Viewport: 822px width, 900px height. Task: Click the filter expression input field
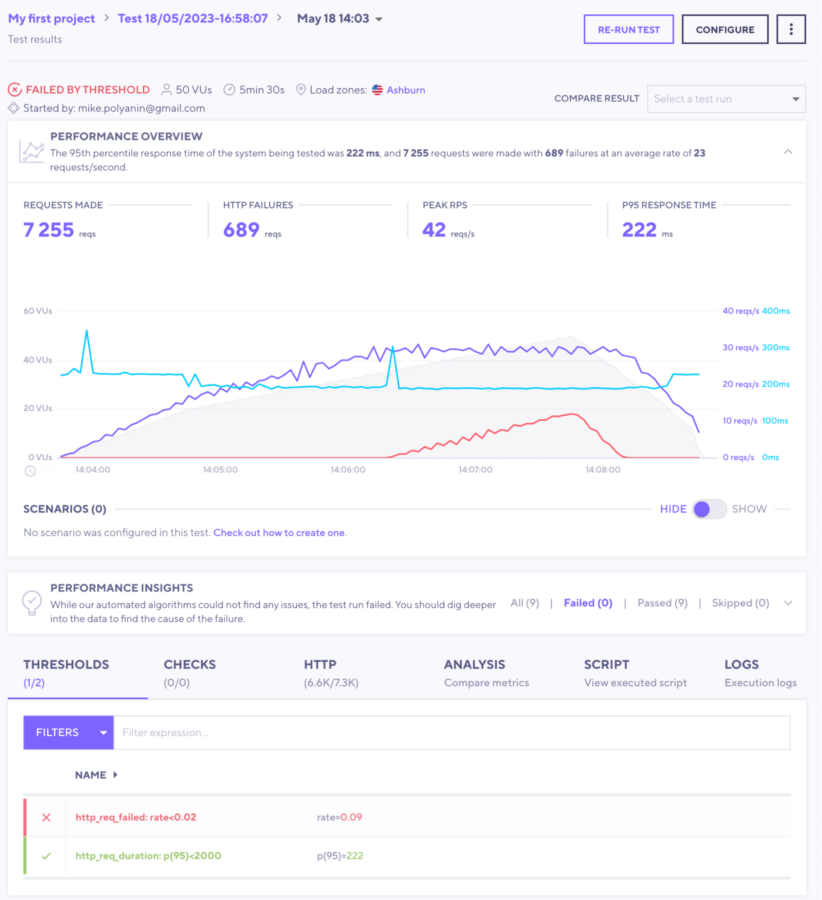450,732
